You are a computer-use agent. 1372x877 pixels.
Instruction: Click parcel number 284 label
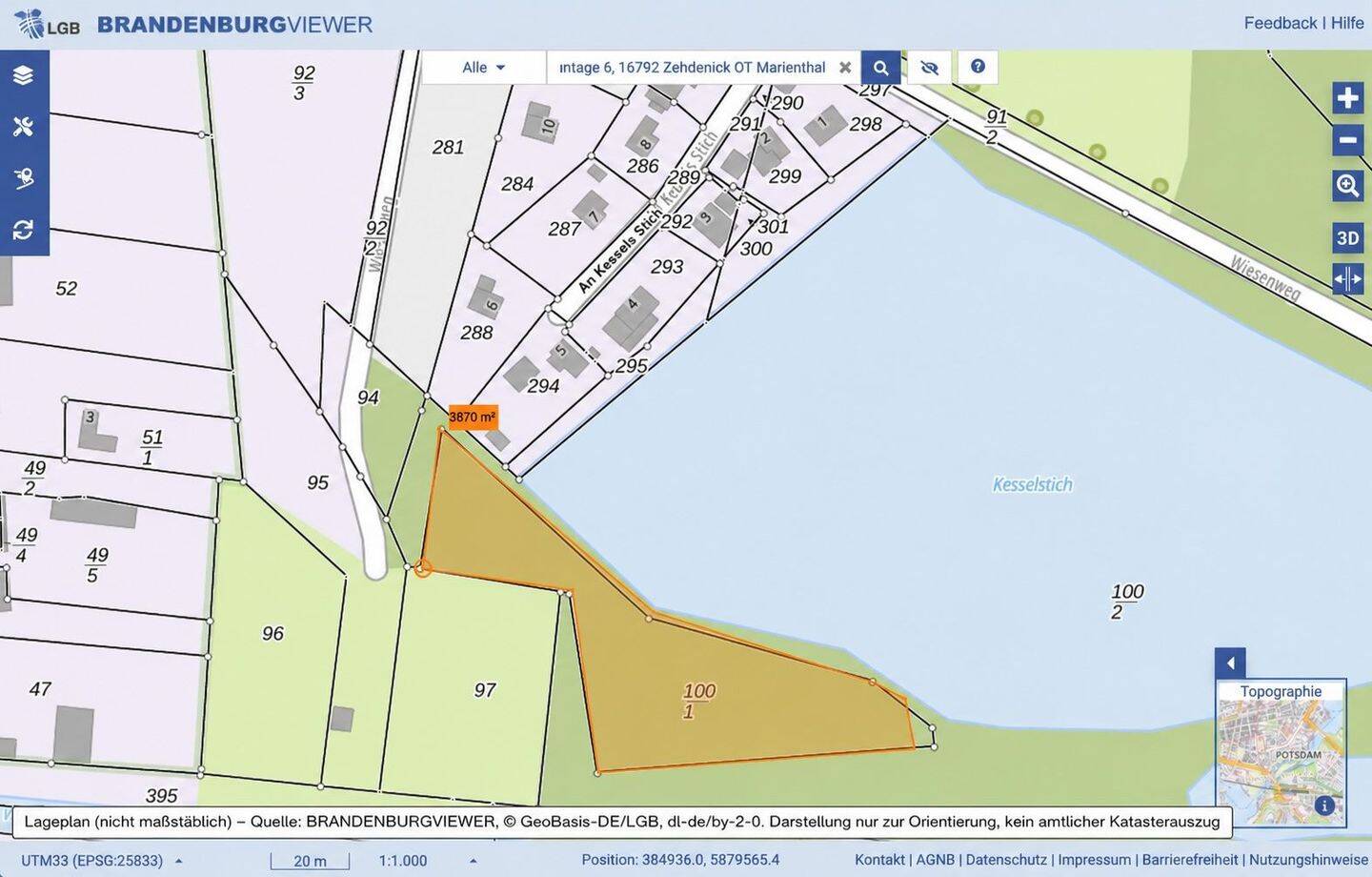(x=517, y=183)
